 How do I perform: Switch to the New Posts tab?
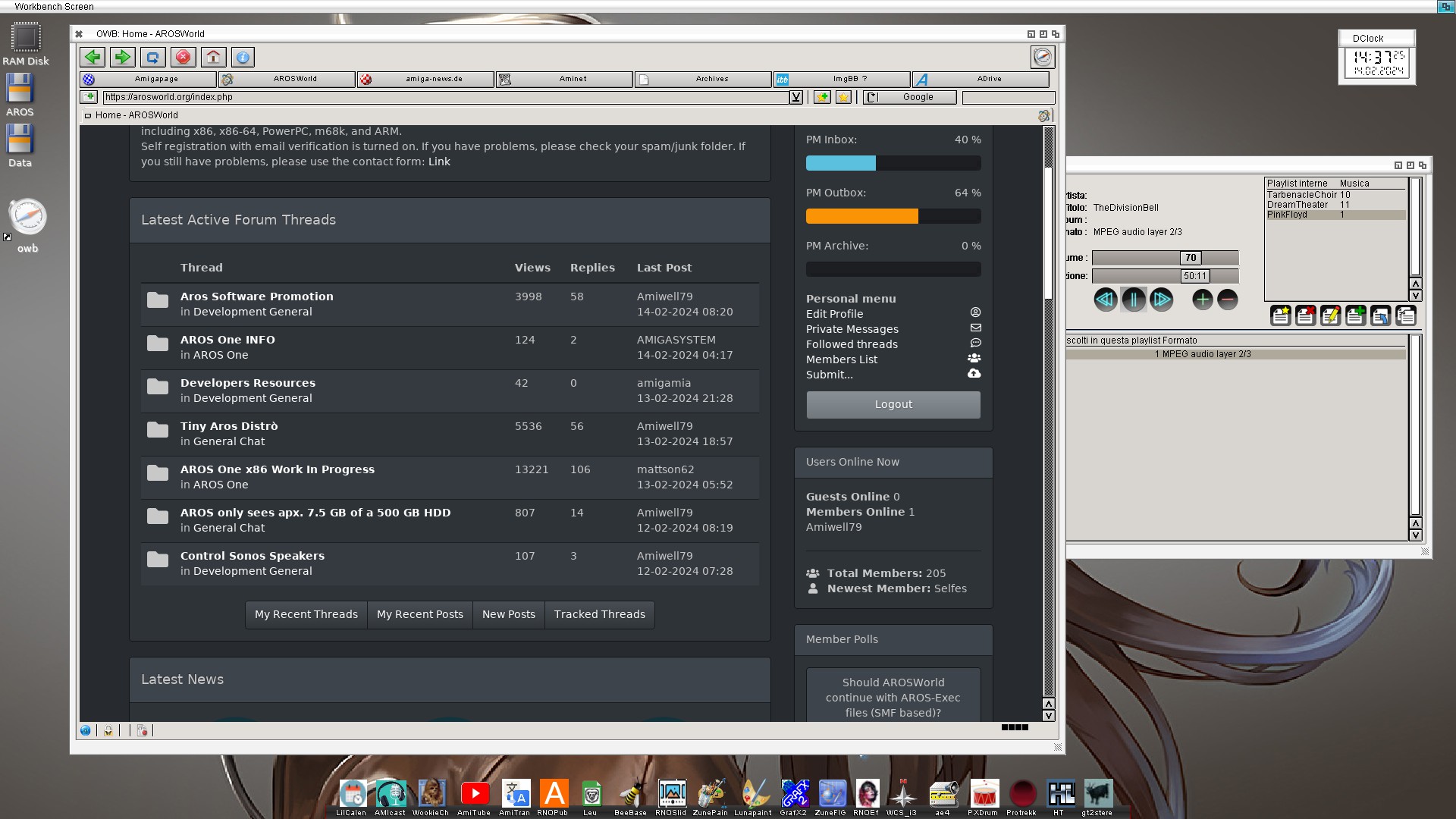508,614
